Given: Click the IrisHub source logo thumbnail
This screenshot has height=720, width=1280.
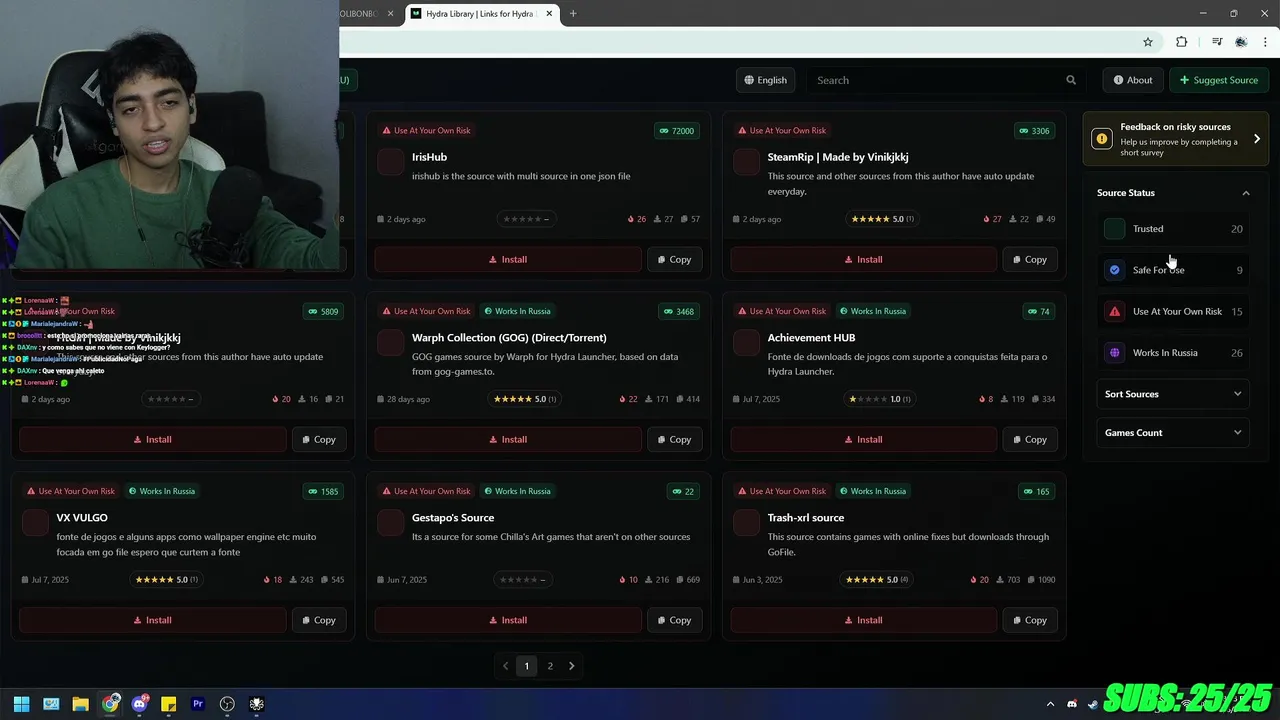Looking at the screenshot, I should [391, 162].
